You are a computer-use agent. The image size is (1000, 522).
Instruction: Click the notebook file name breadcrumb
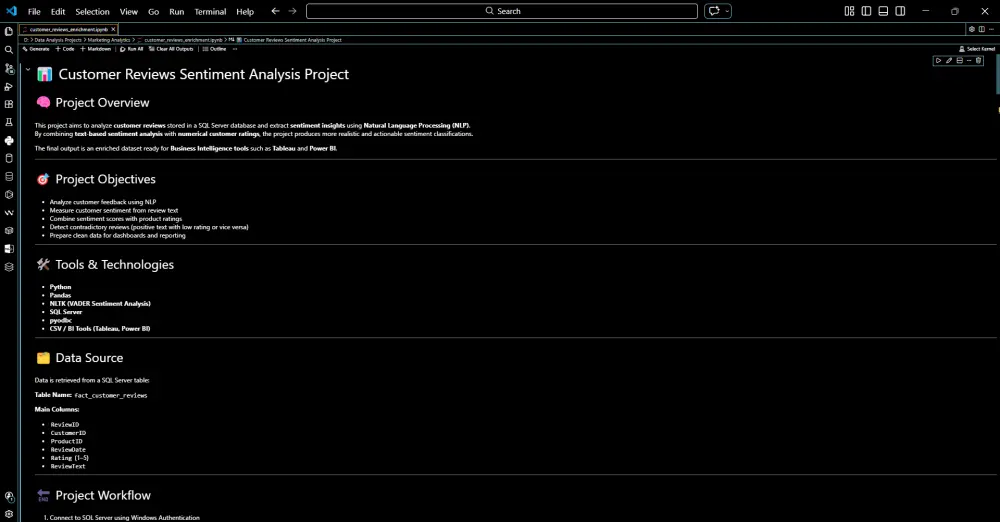pyautogui.click(x=182, y=40)
